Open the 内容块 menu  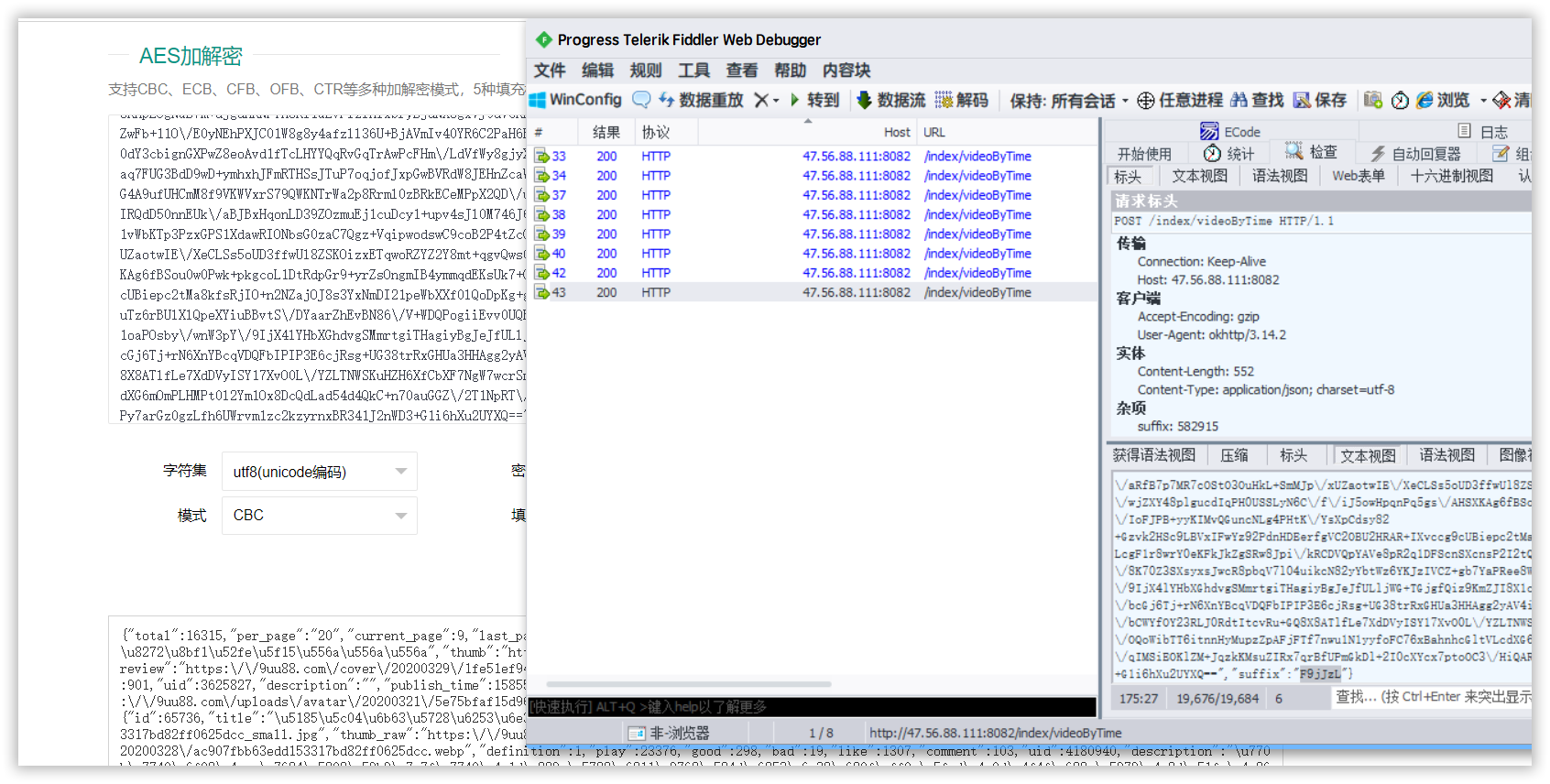[846, 71]
